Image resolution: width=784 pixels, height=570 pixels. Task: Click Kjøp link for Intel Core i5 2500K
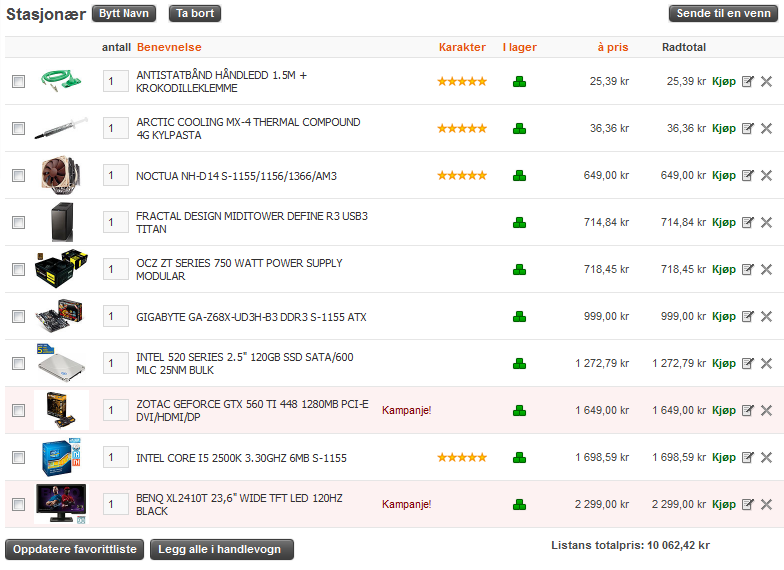pyautogui.click(x=724, y=458)
